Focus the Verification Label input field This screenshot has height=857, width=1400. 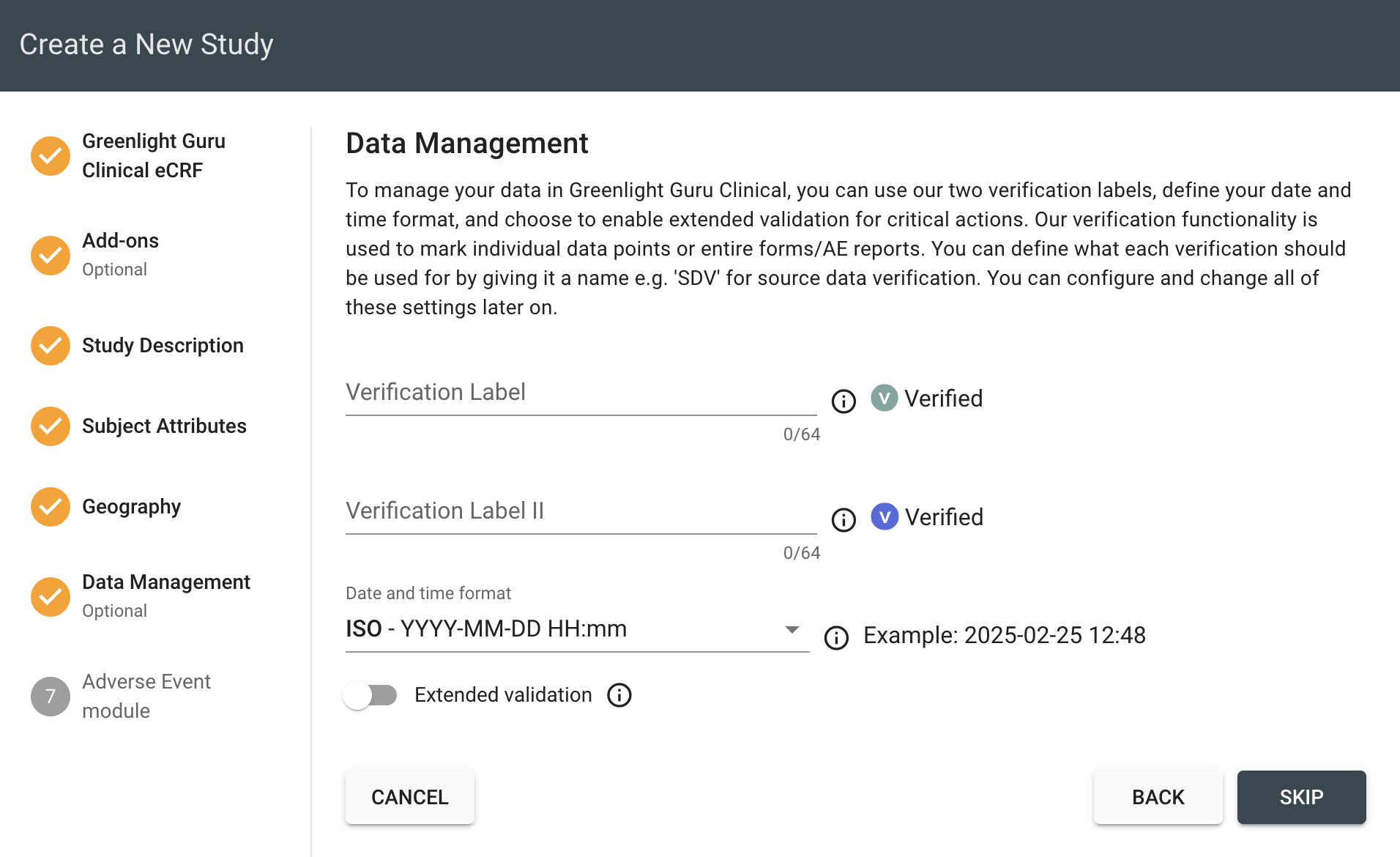point(580,393)
